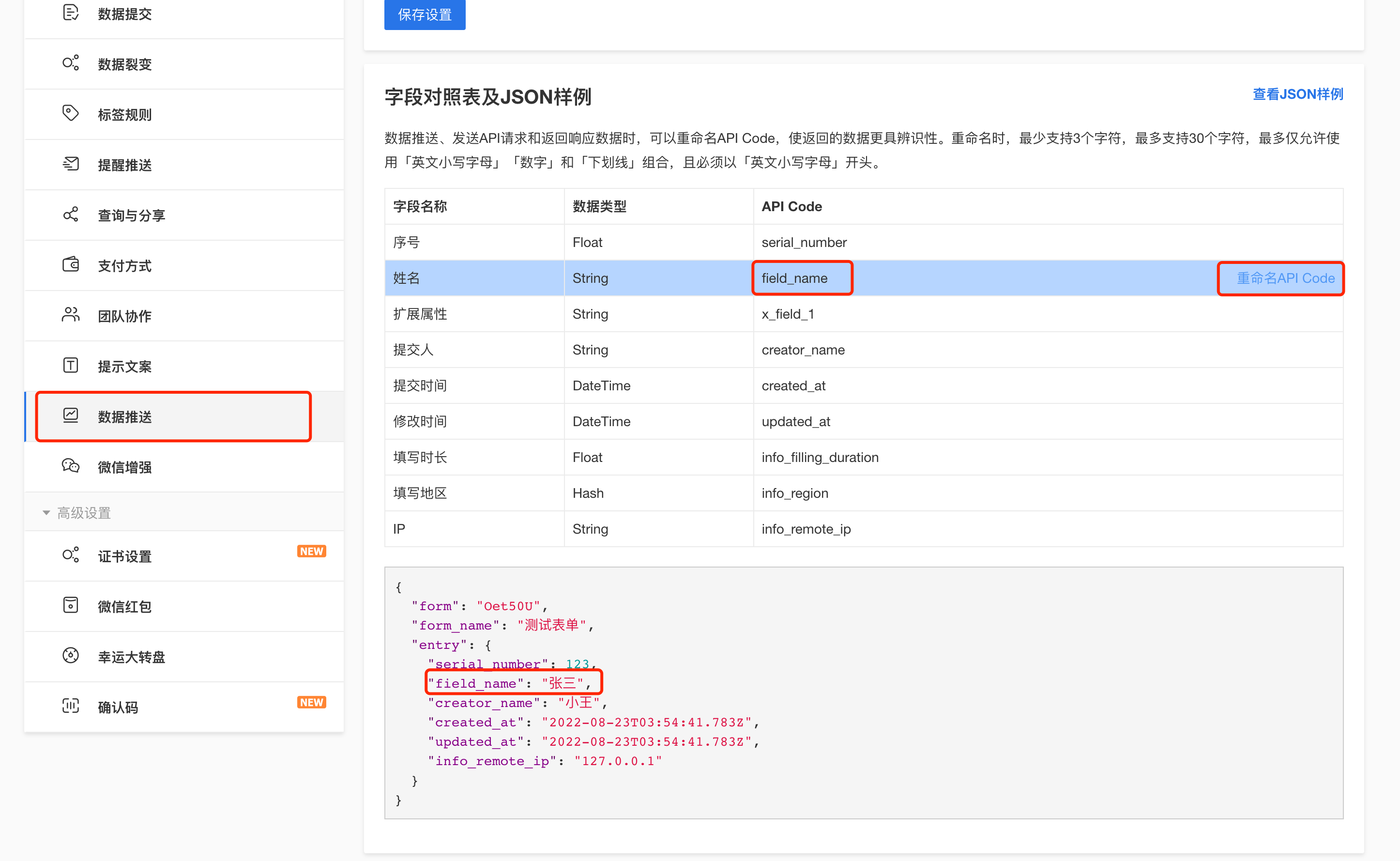
Task: Open the 证书设置 certificate icon
Action: pyautogui.click(x=70, y=555)
